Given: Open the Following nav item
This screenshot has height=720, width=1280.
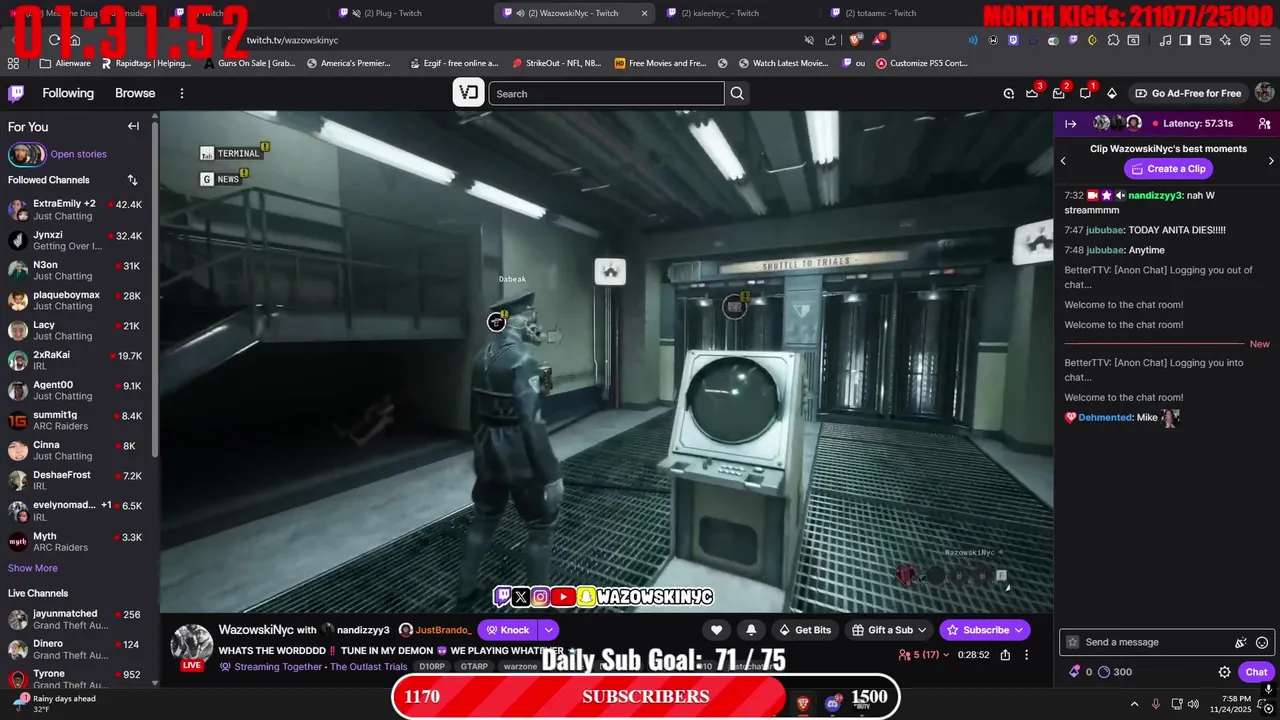Looking at the screenshot, I should point(68,93).
